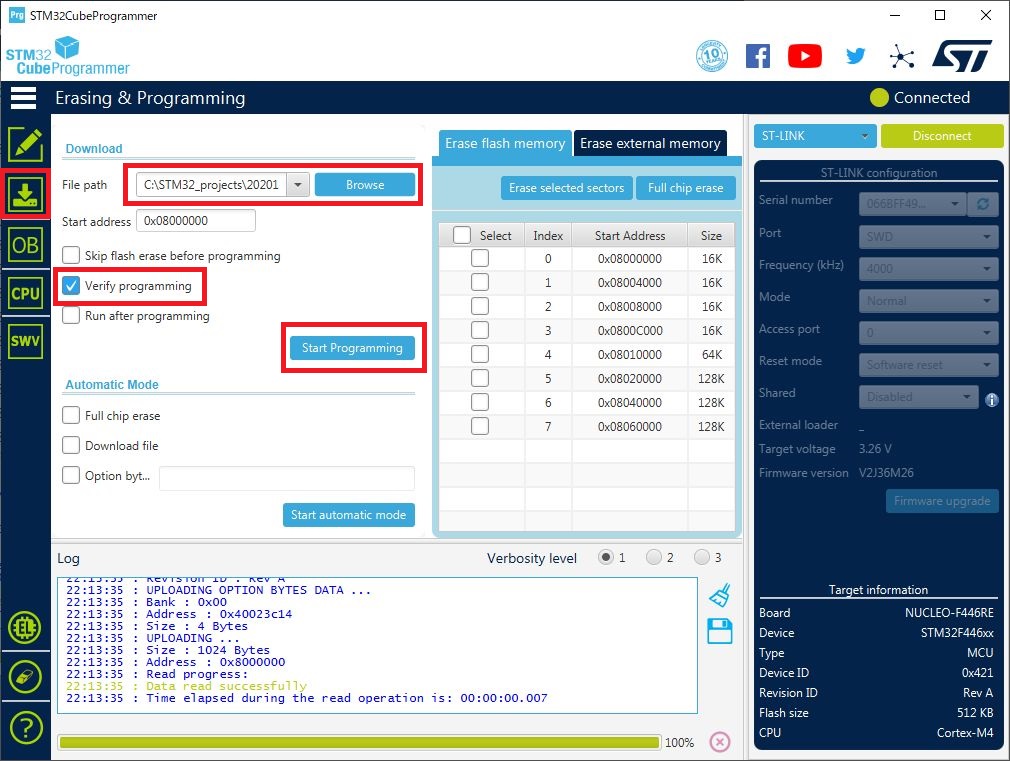Open help question mark icon
1010x761 pixels.
(25, 728)
